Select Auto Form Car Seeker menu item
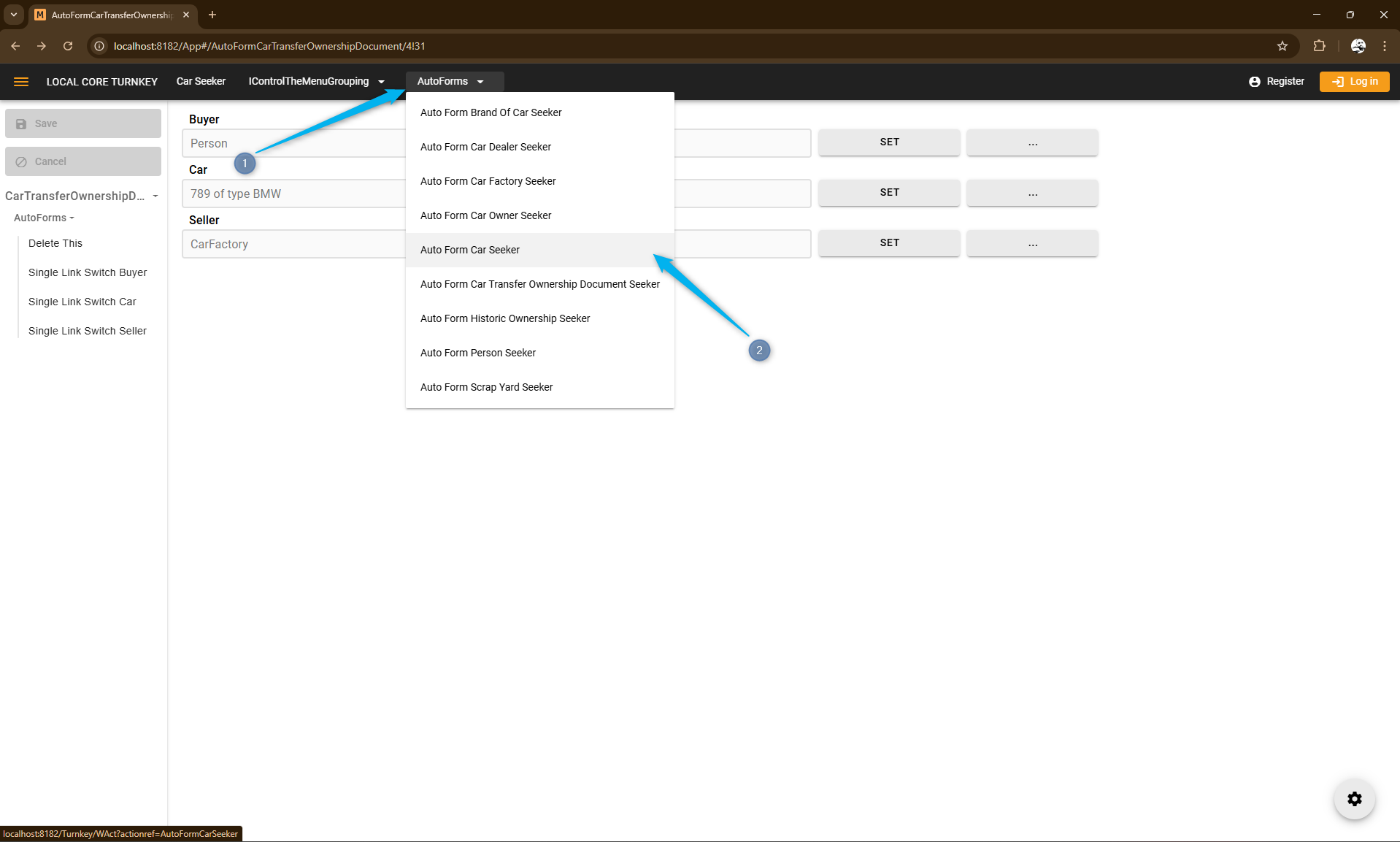This screenshot has height=842, width=1400. point(470,250)
